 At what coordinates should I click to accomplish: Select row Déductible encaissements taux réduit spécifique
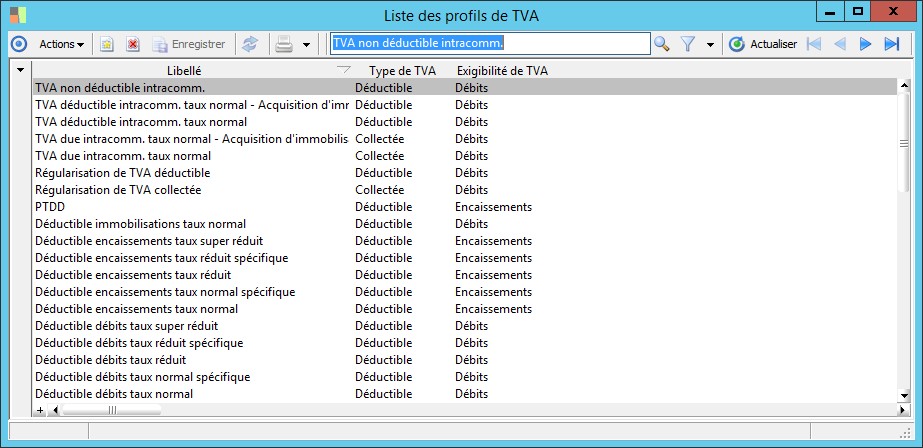(465, 258)
